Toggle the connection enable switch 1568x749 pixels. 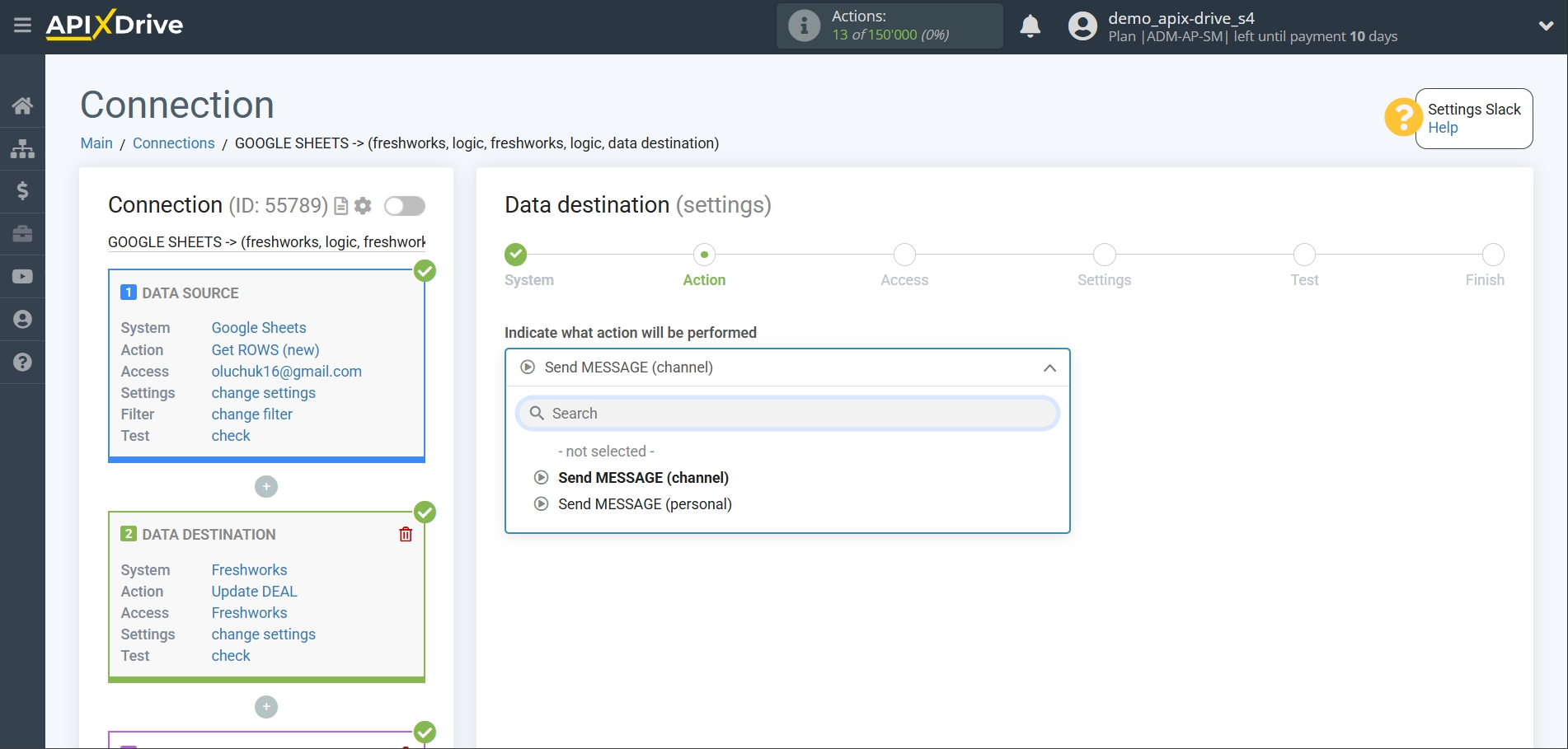405,206
